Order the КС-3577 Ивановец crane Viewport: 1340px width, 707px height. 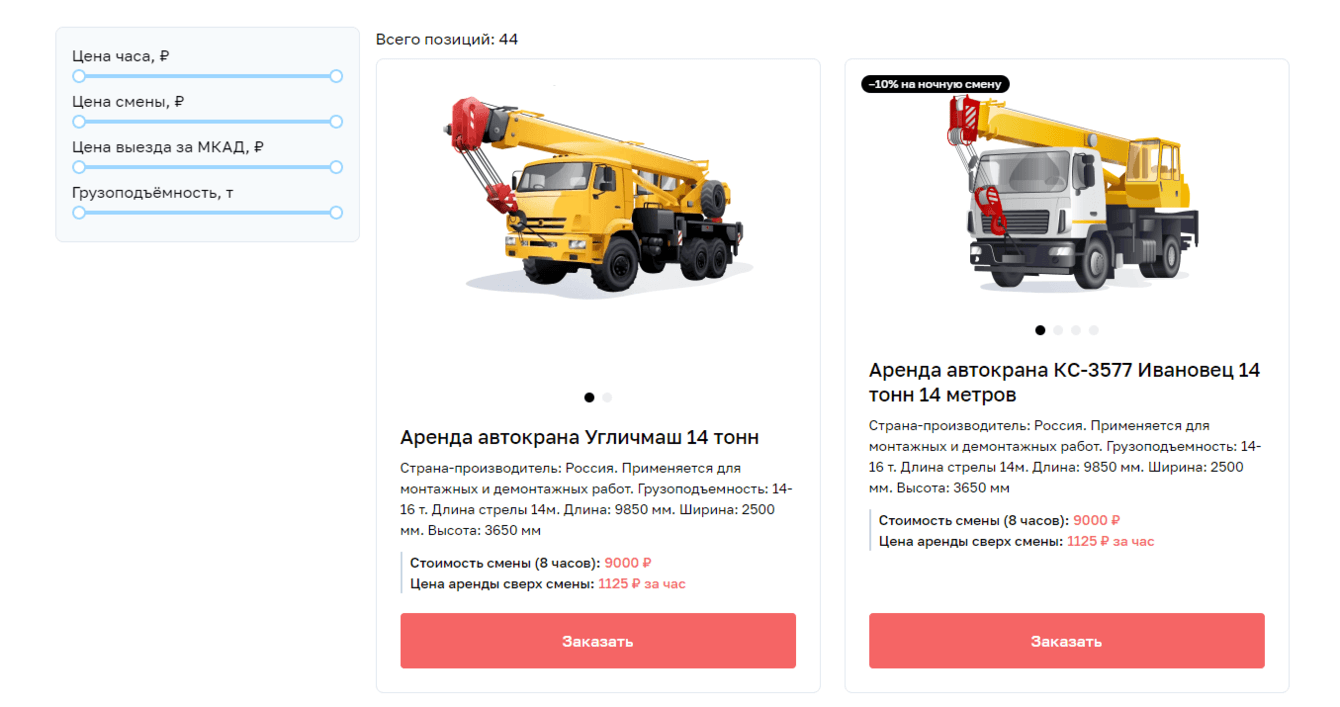point(1067,641)
